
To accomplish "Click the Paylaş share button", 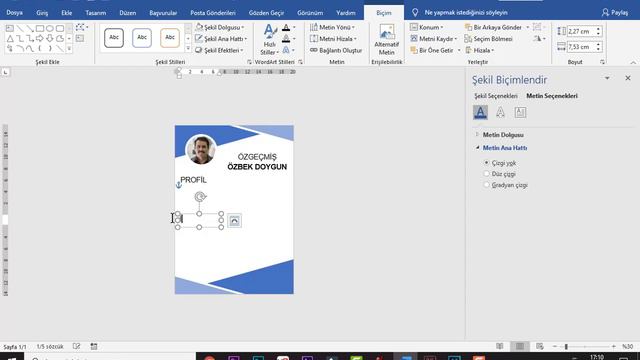I will 615,13.
